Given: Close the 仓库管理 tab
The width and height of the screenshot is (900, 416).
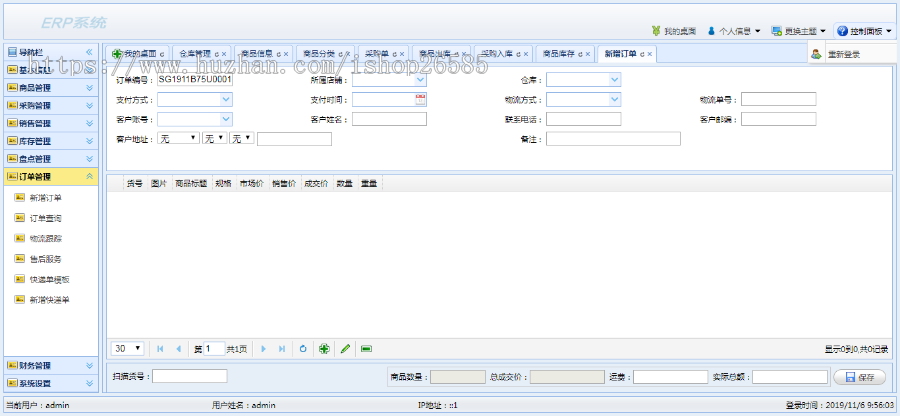Looking at the screenshot, I should (224, 54).
